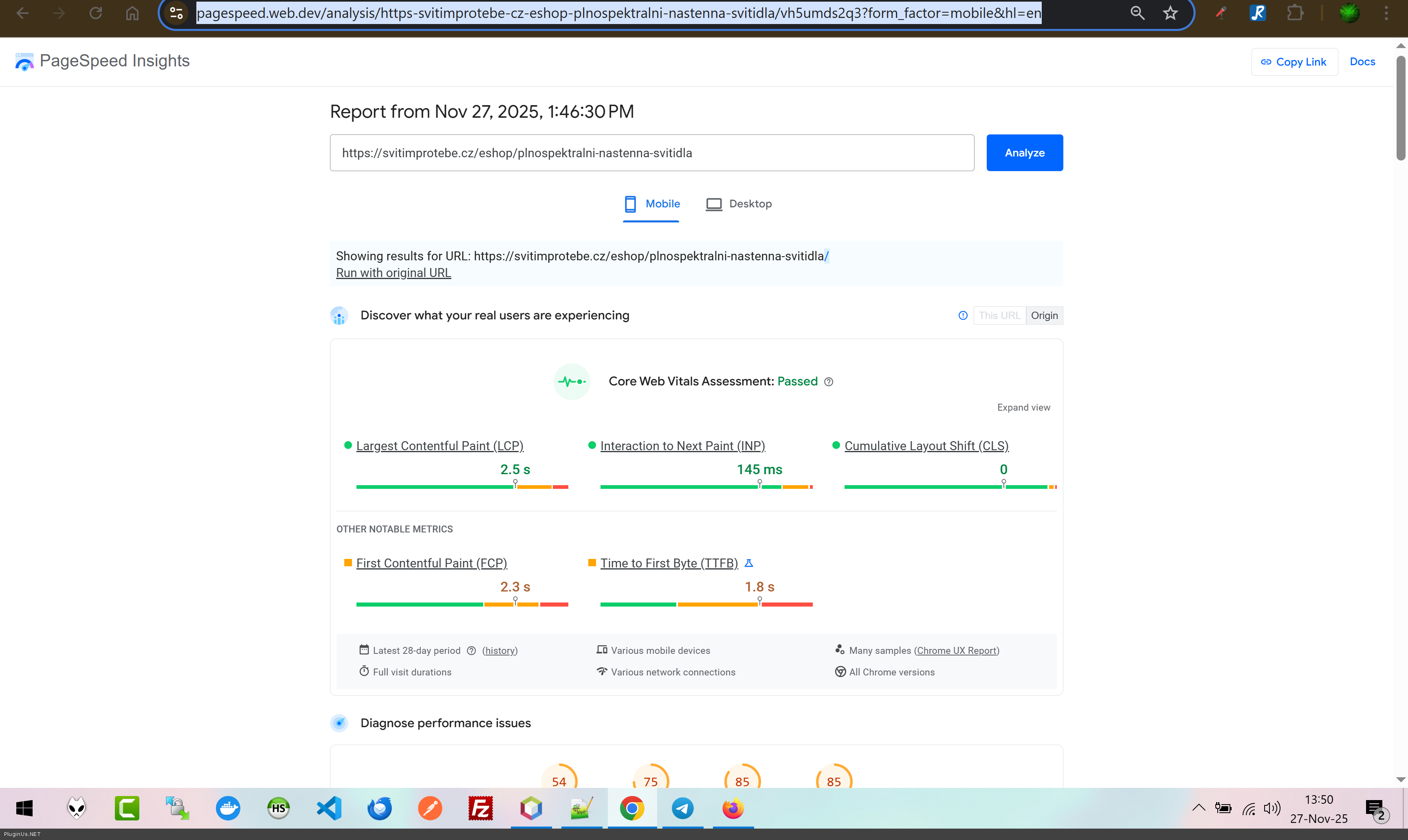Open the Chrome three-dot menu

(1386, 13)
